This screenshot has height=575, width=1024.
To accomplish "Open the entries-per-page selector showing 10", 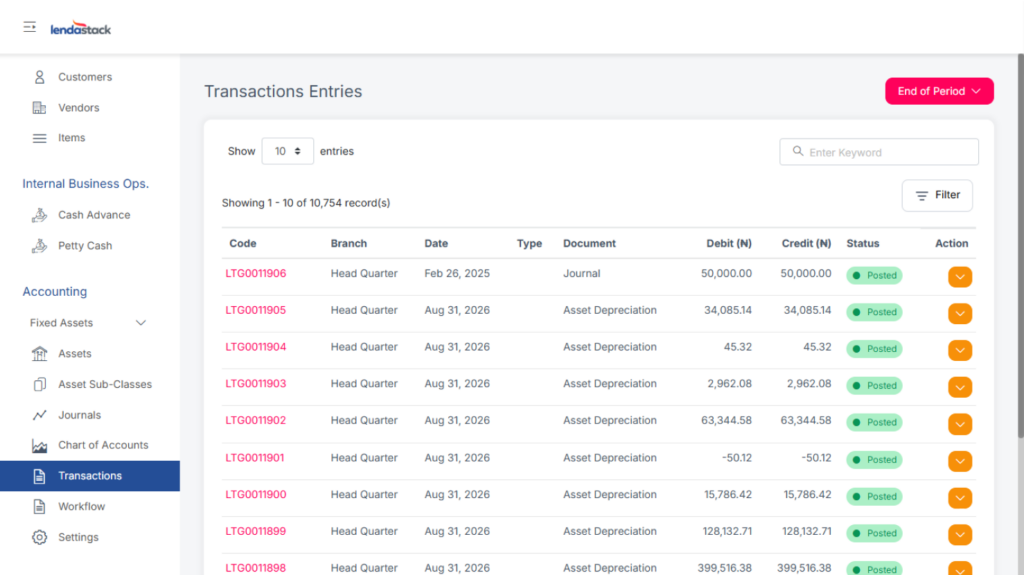I will (288, 151).
